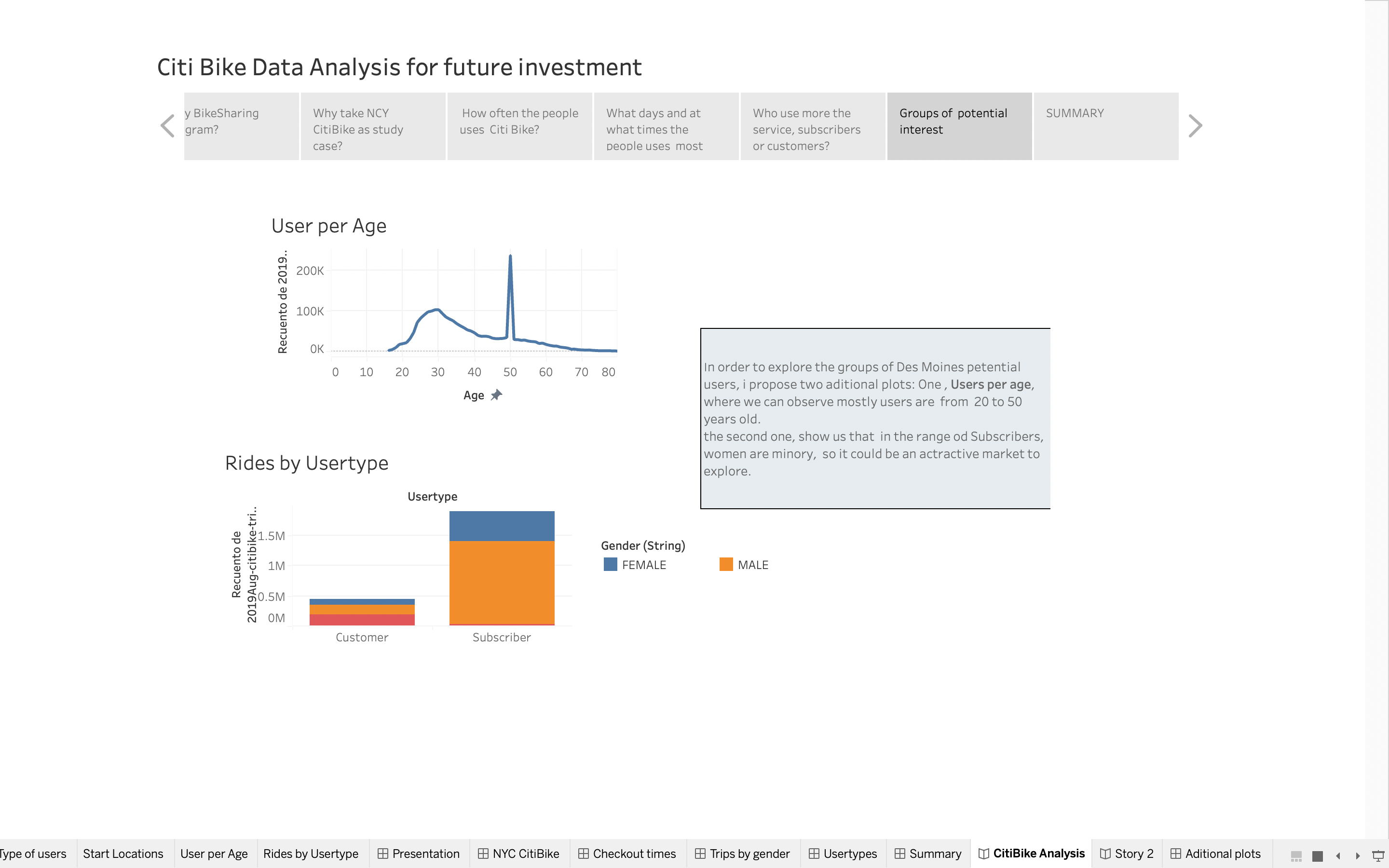Click the Show Filmstrip icon at bottom right
Screen dimensions: 1389x868
coord(1296,855)
